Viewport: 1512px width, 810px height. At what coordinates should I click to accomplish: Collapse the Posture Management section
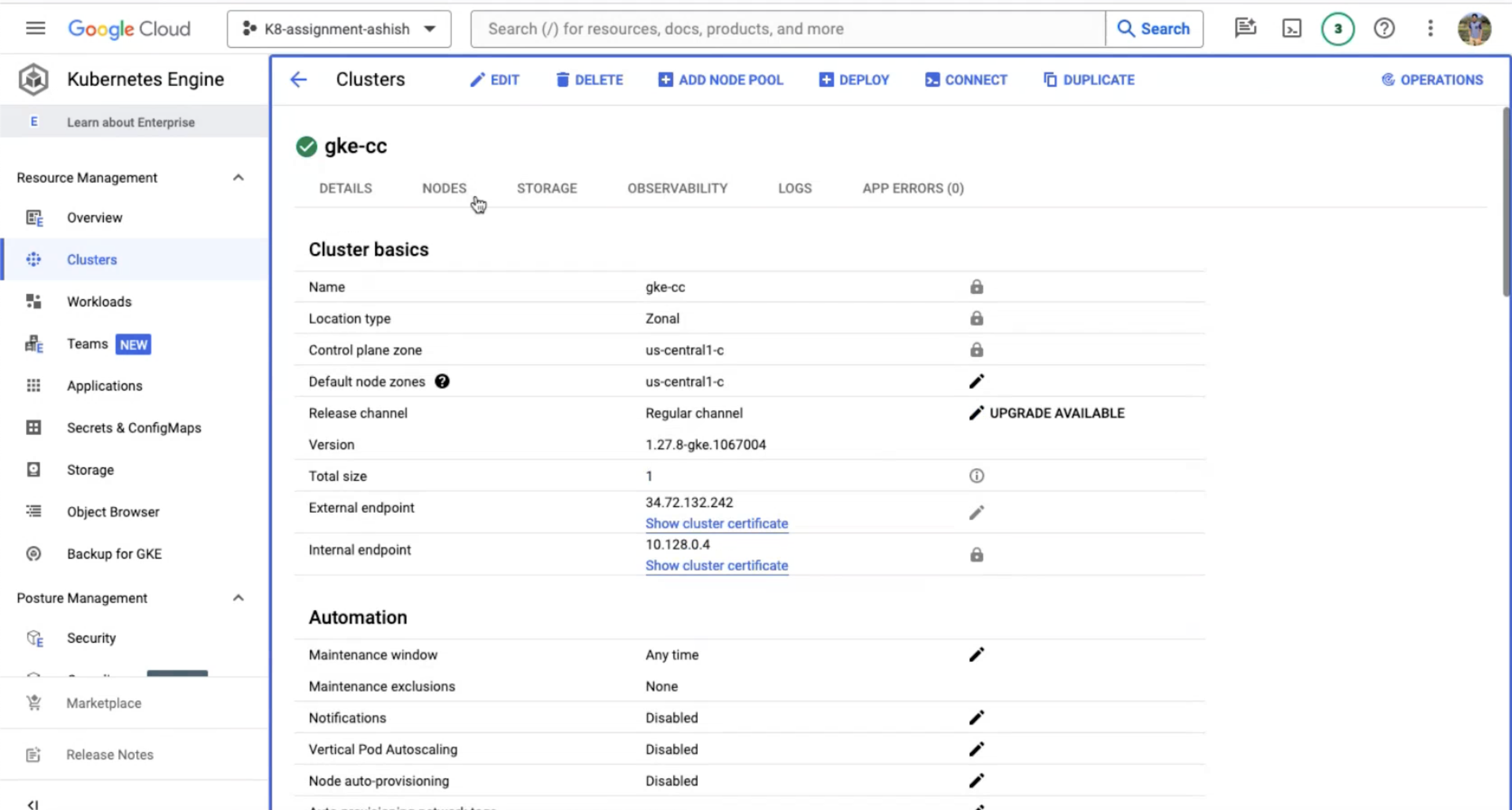point(238,598)
